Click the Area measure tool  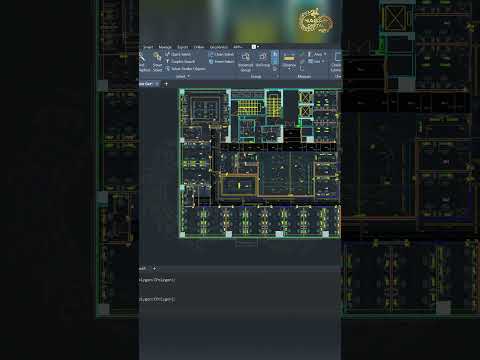click(x=316, y=54)
